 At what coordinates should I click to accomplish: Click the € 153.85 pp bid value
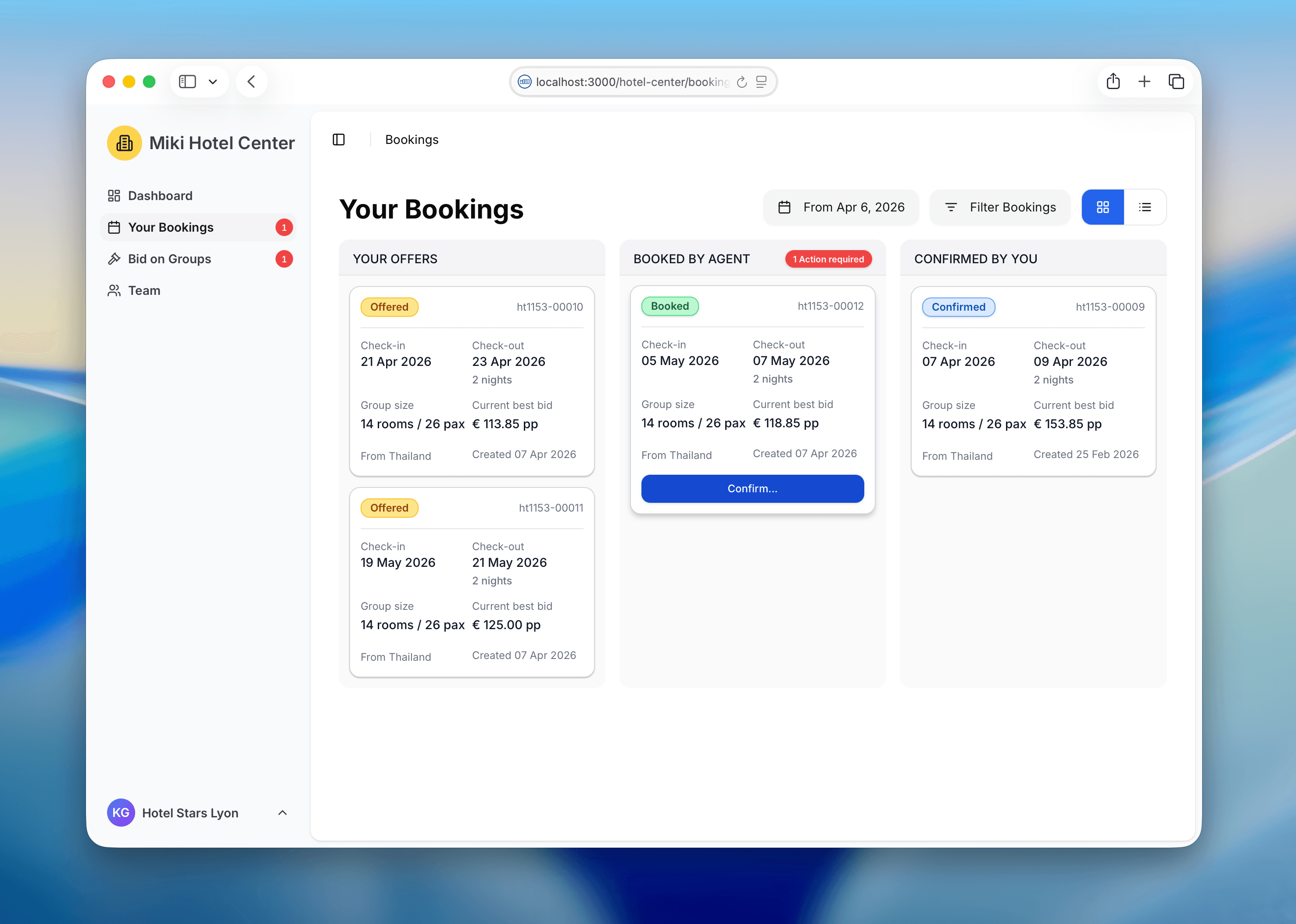1067,424
